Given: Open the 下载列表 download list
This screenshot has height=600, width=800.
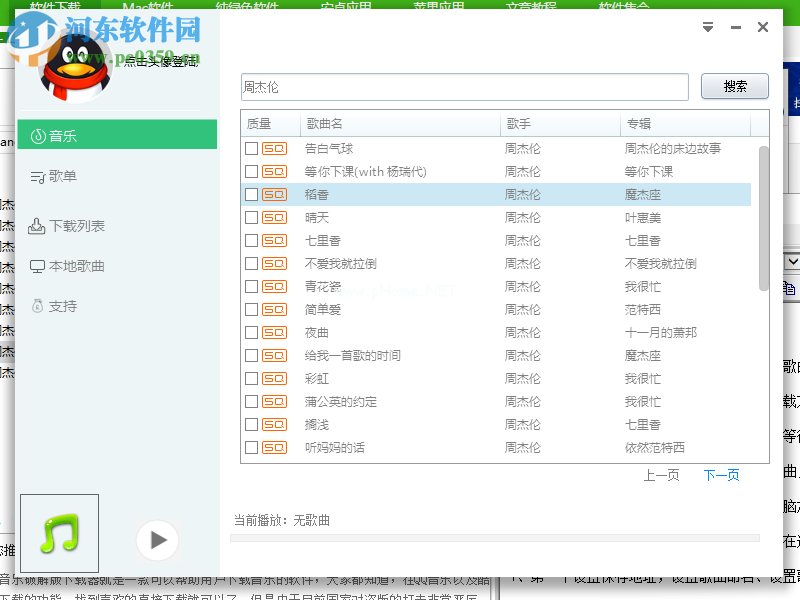Looking at the screenshot, I should click(70, 225).
